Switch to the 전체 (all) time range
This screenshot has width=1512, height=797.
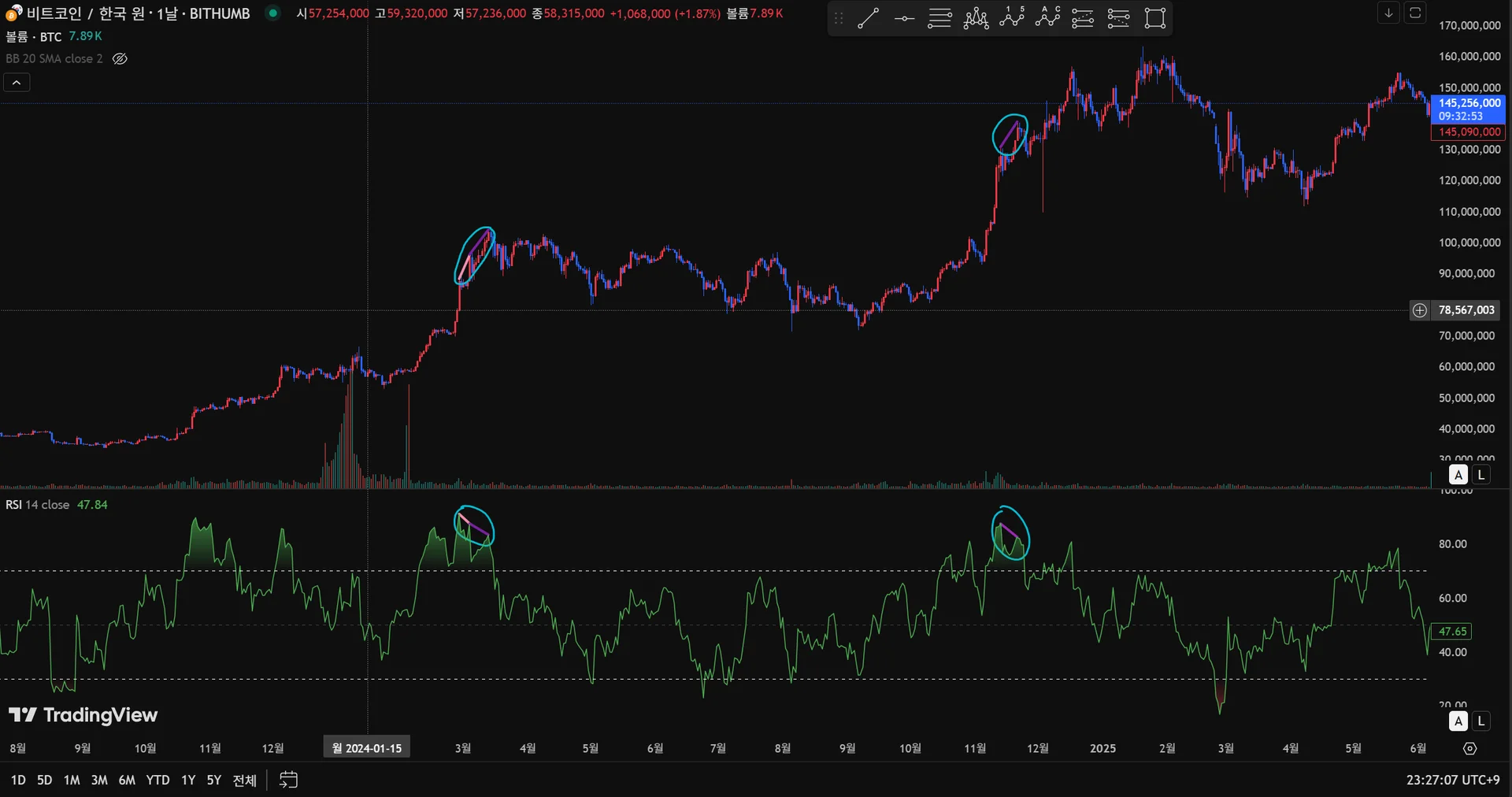[x=245, y=780]
